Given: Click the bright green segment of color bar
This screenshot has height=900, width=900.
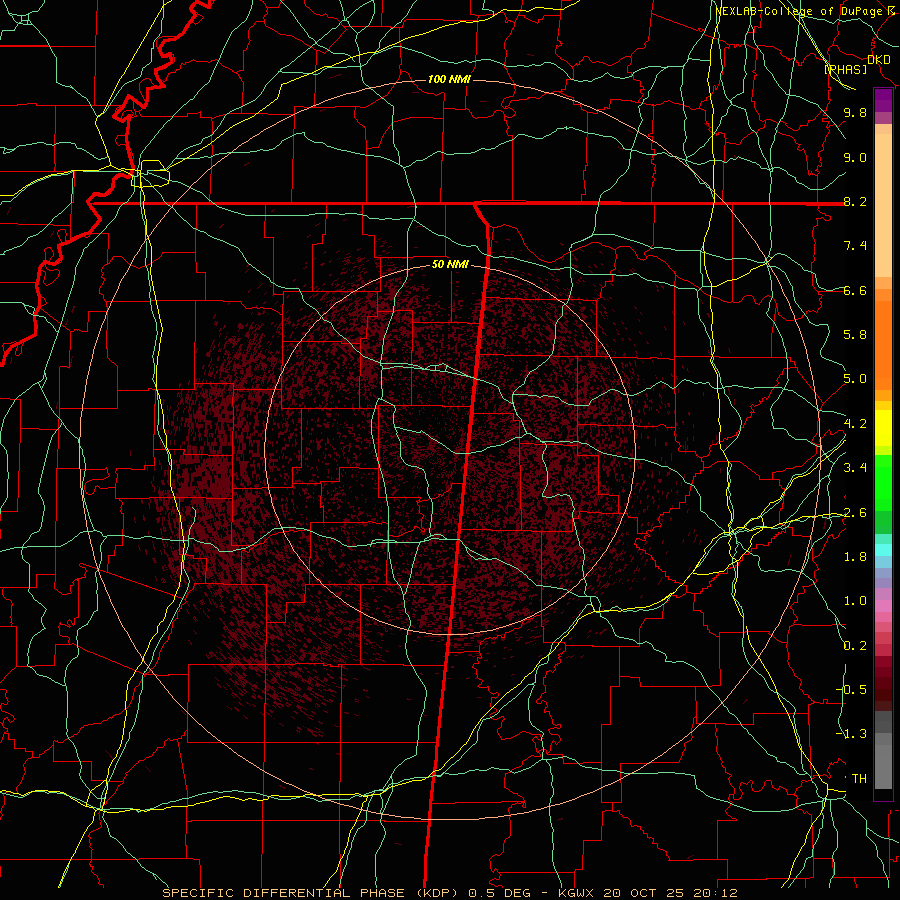Looking at the screenshot, I should 883,482.
